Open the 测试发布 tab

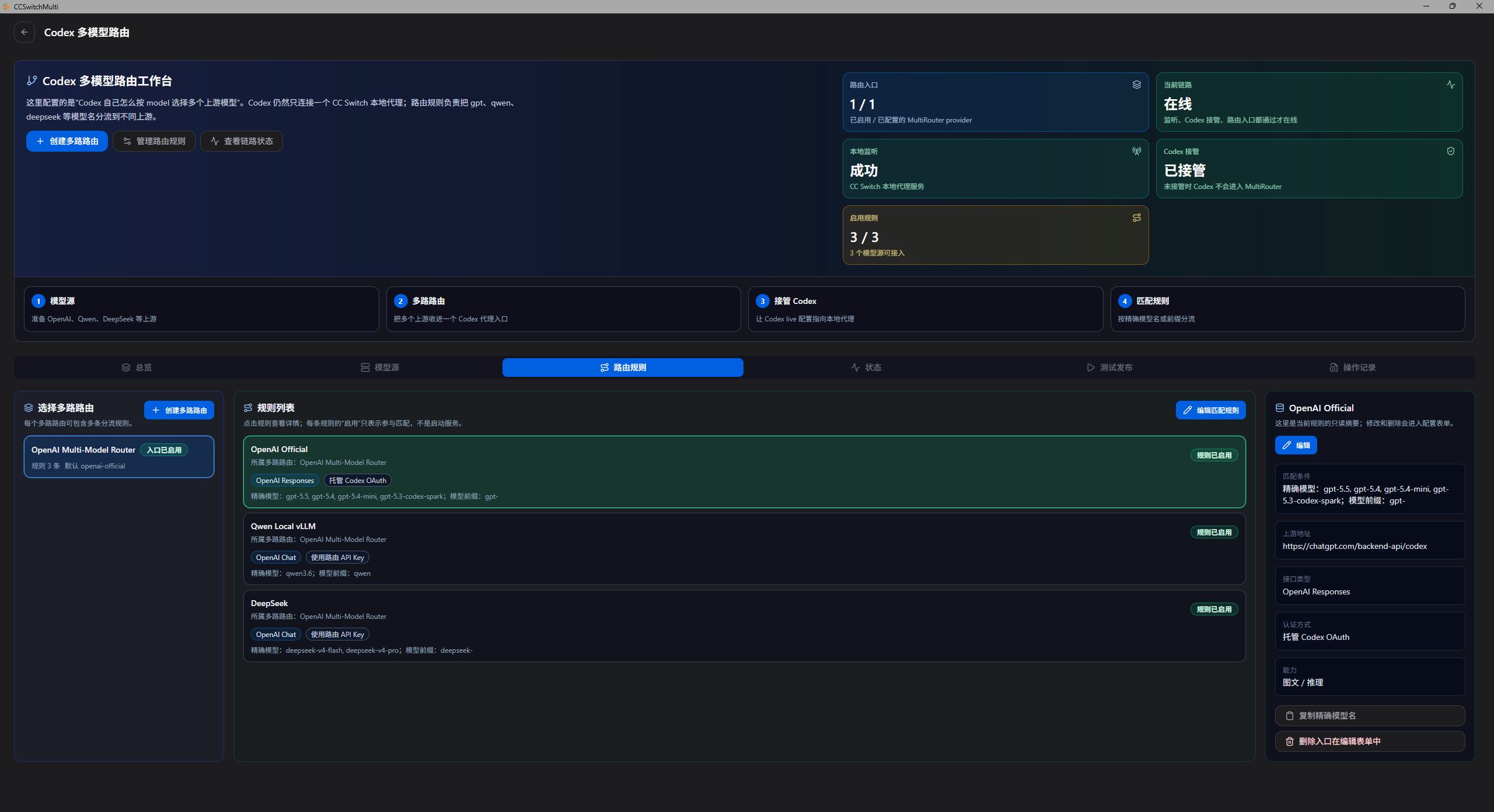(x=1109, y=367)
